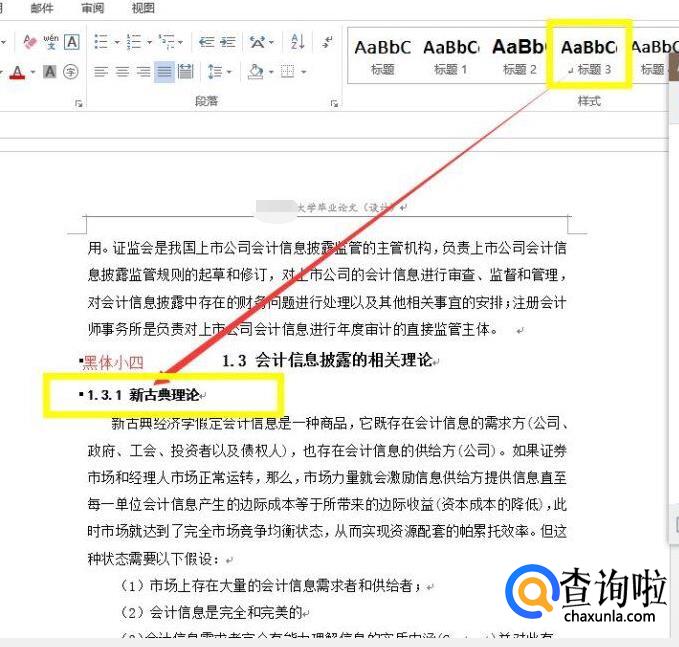Expand the numbering library dropdown
The height and width of the screenshot is (647, 679).
(x=149, y=42)
